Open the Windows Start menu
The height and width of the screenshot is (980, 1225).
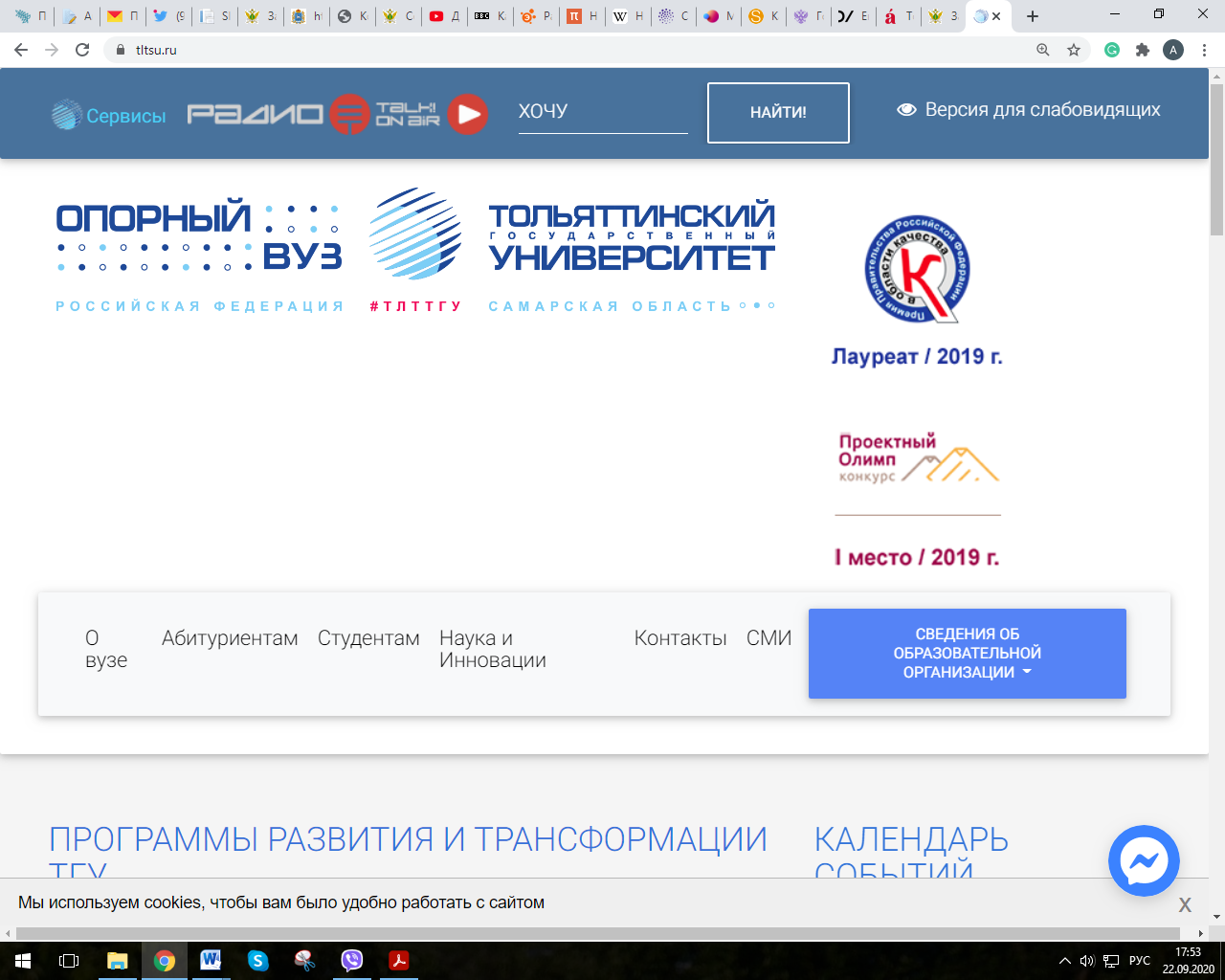coord(23,960)
